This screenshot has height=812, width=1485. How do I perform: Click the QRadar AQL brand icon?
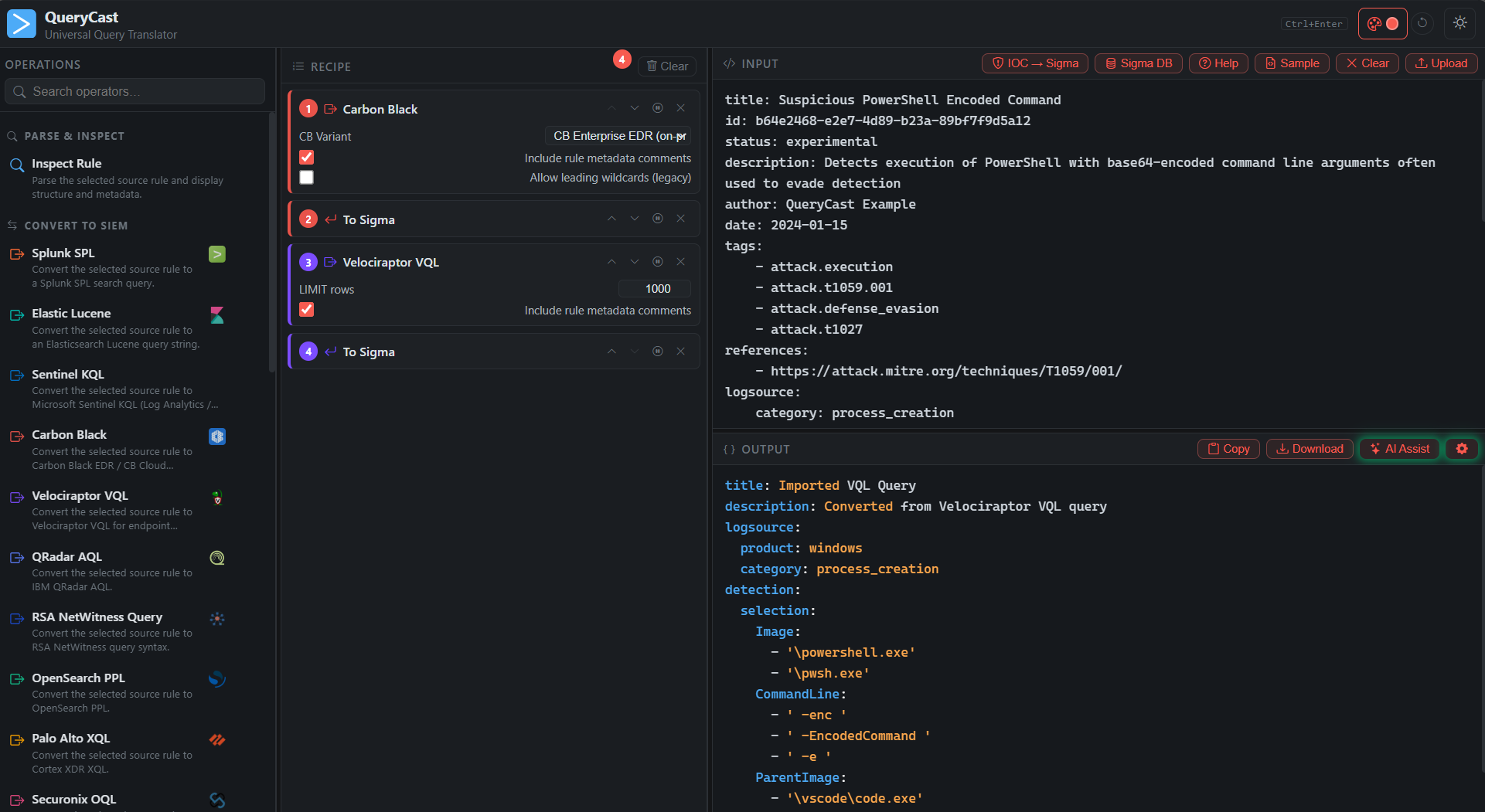[217, 558]
